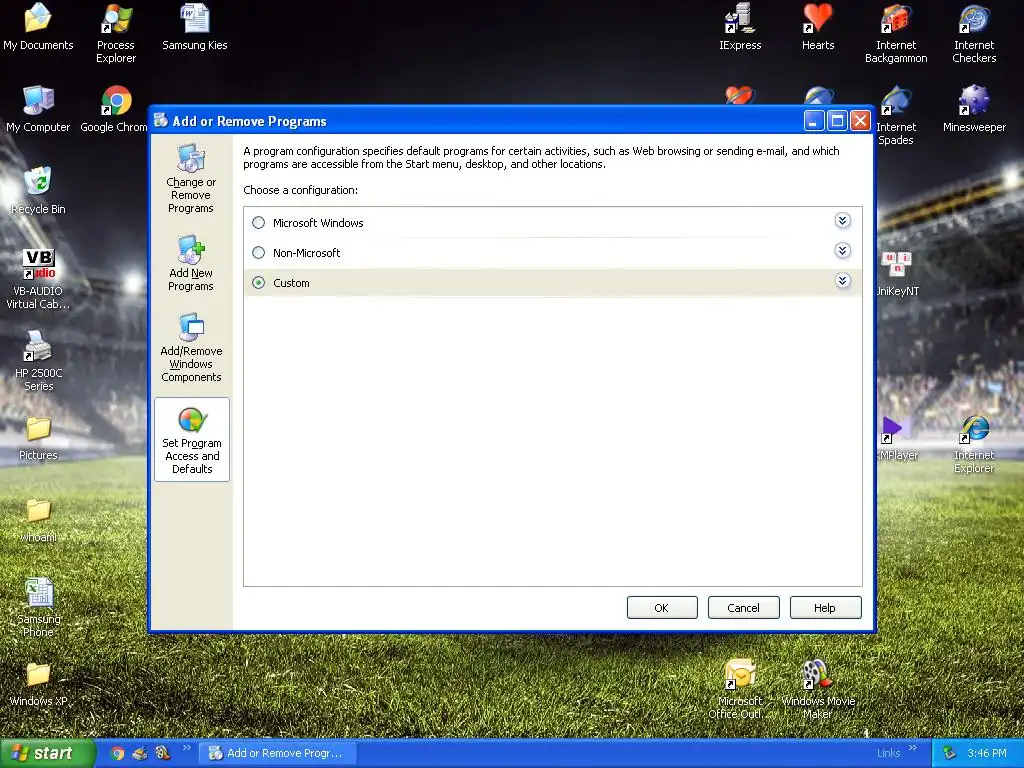The image size is (1024, 768).
Task: Select VB-AUDIO Virtual Cable desktop shortcut
Action: click(x=38, y=279)
